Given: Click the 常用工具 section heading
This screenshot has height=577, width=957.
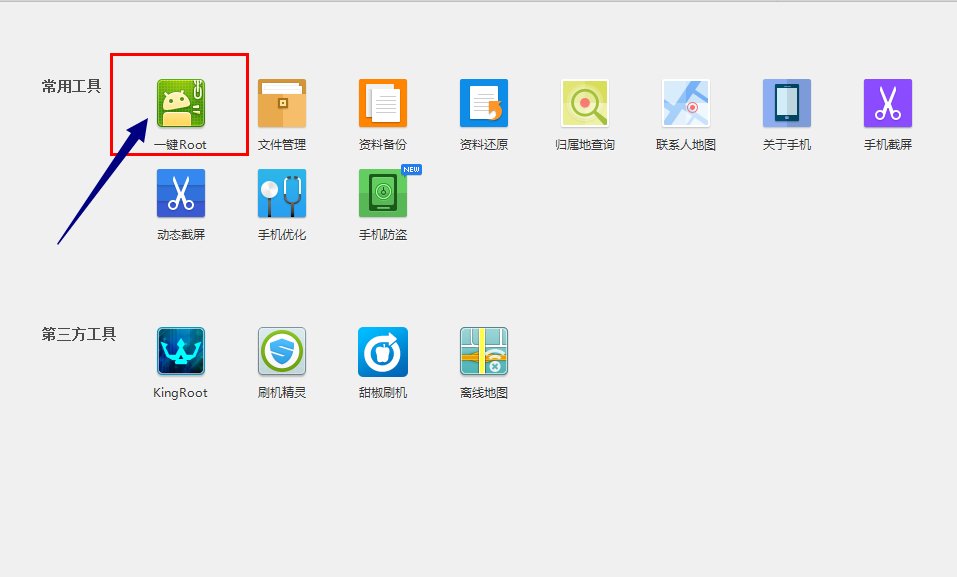Looking at the screenshot, I should click(72, 86).
